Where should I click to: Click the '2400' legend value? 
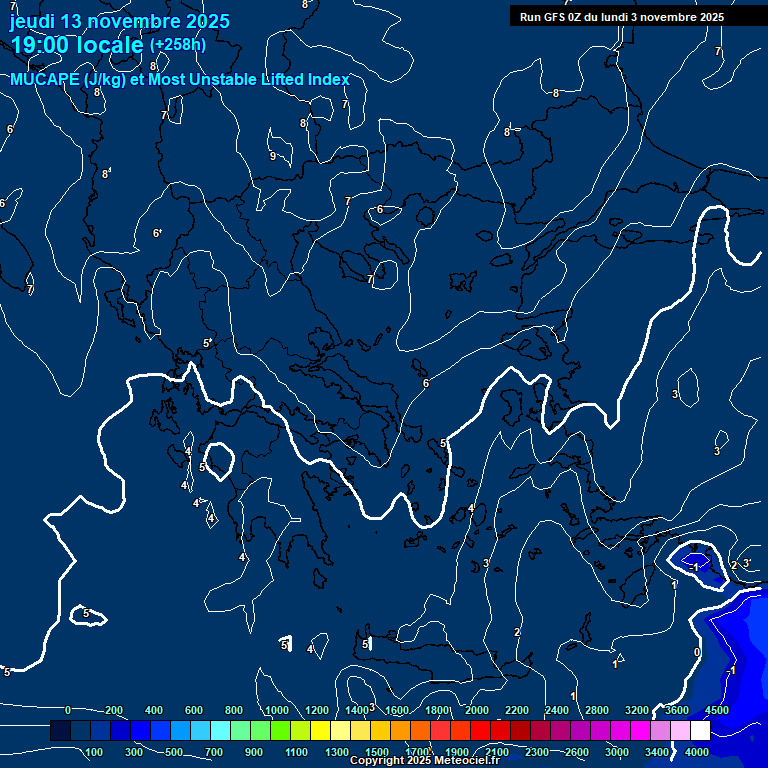point(556,710)
